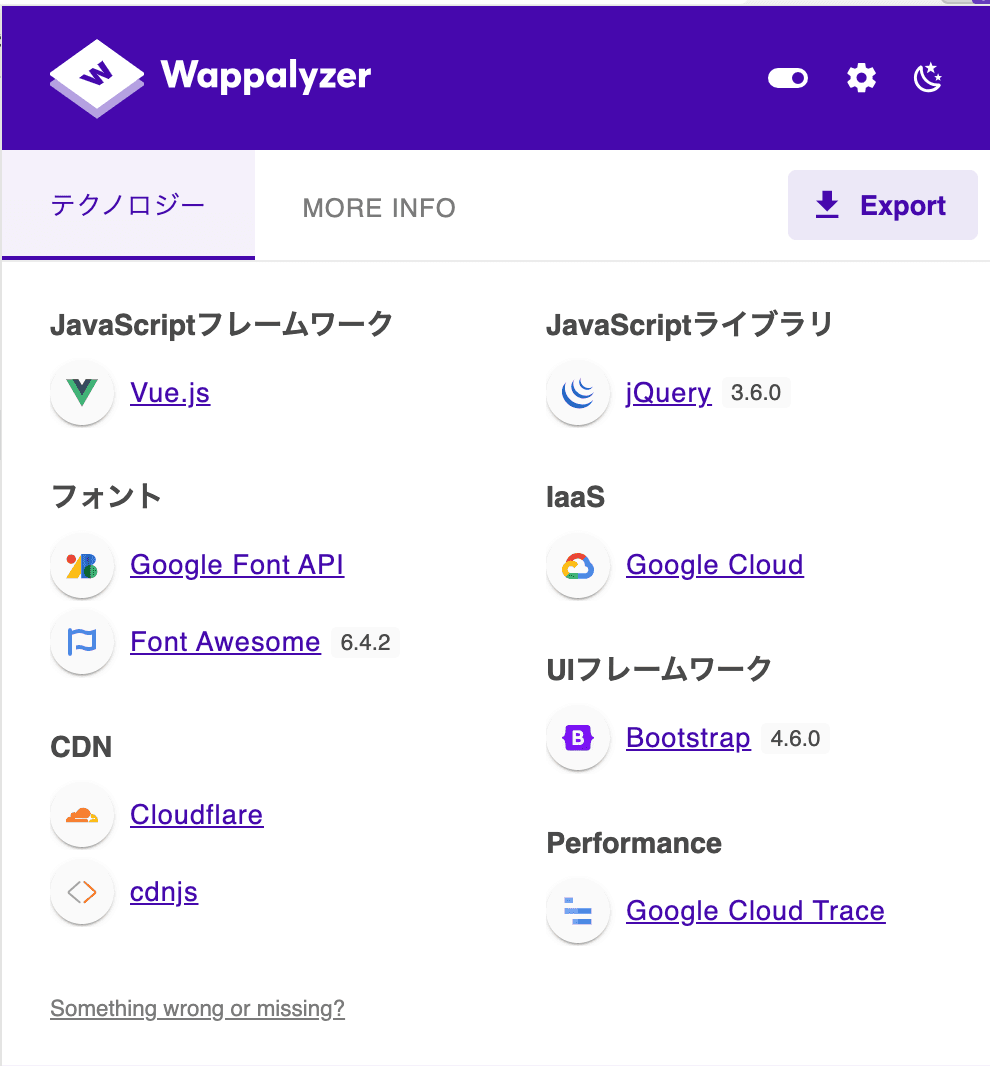This screenshot has height=1066, width=990.
Task: Click the Vue.js logo icon
Action: click(x=81, y=393)
